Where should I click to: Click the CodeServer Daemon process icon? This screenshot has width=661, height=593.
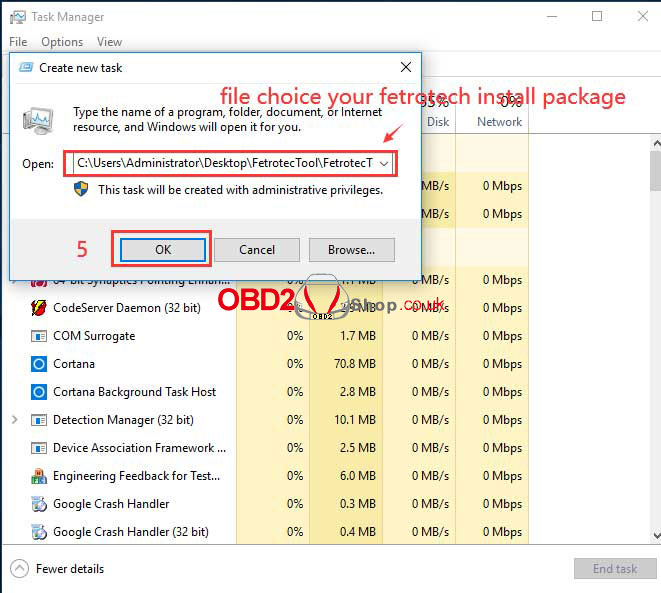click(39, 308)
